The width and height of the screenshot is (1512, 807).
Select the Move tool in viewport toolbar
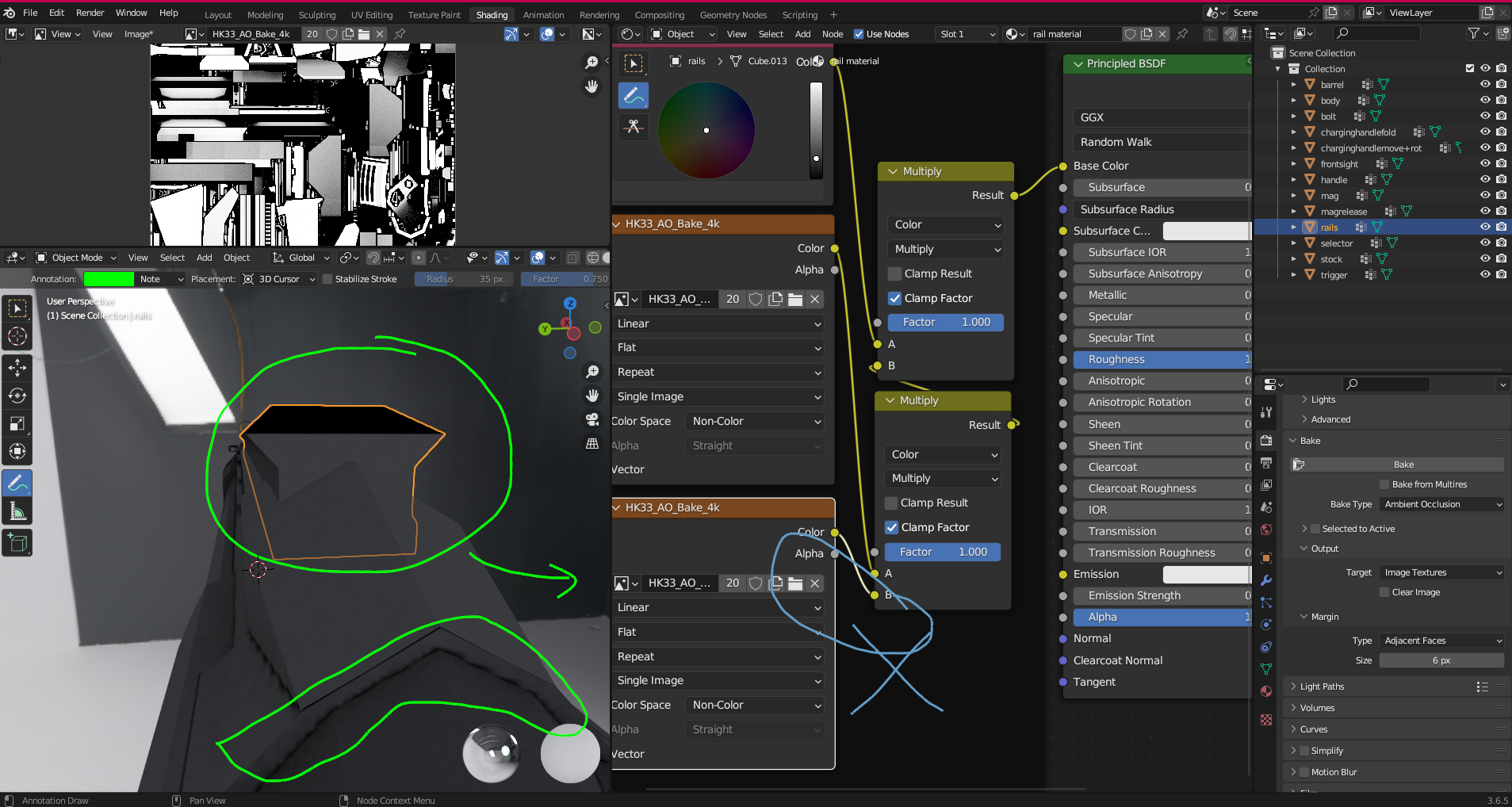click(17, 367)
